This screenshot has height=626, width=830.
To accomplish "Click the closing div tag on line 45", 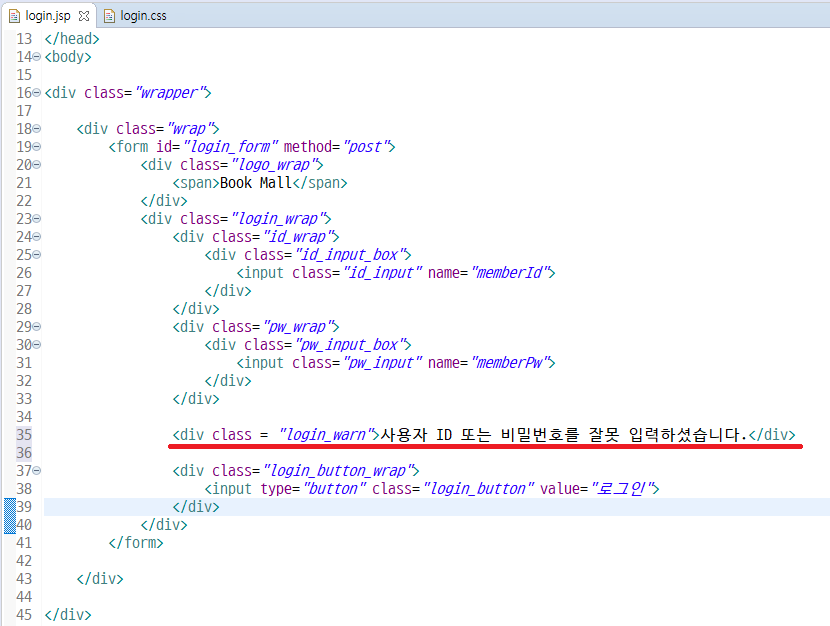I will pos(68,615).
